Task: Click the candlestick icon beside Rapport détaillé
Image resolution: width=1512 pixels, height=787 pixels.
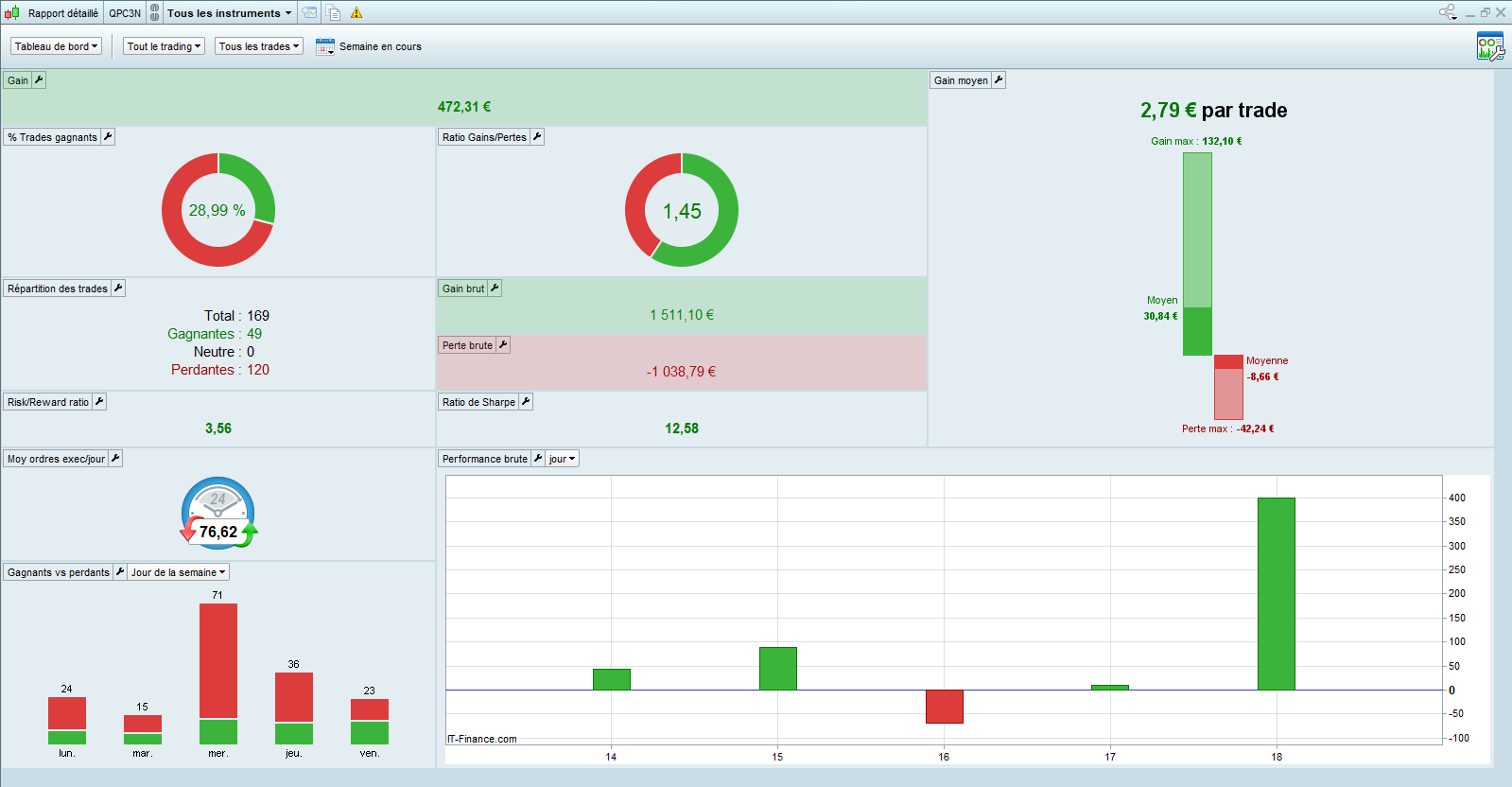Action: click(11, 13)
